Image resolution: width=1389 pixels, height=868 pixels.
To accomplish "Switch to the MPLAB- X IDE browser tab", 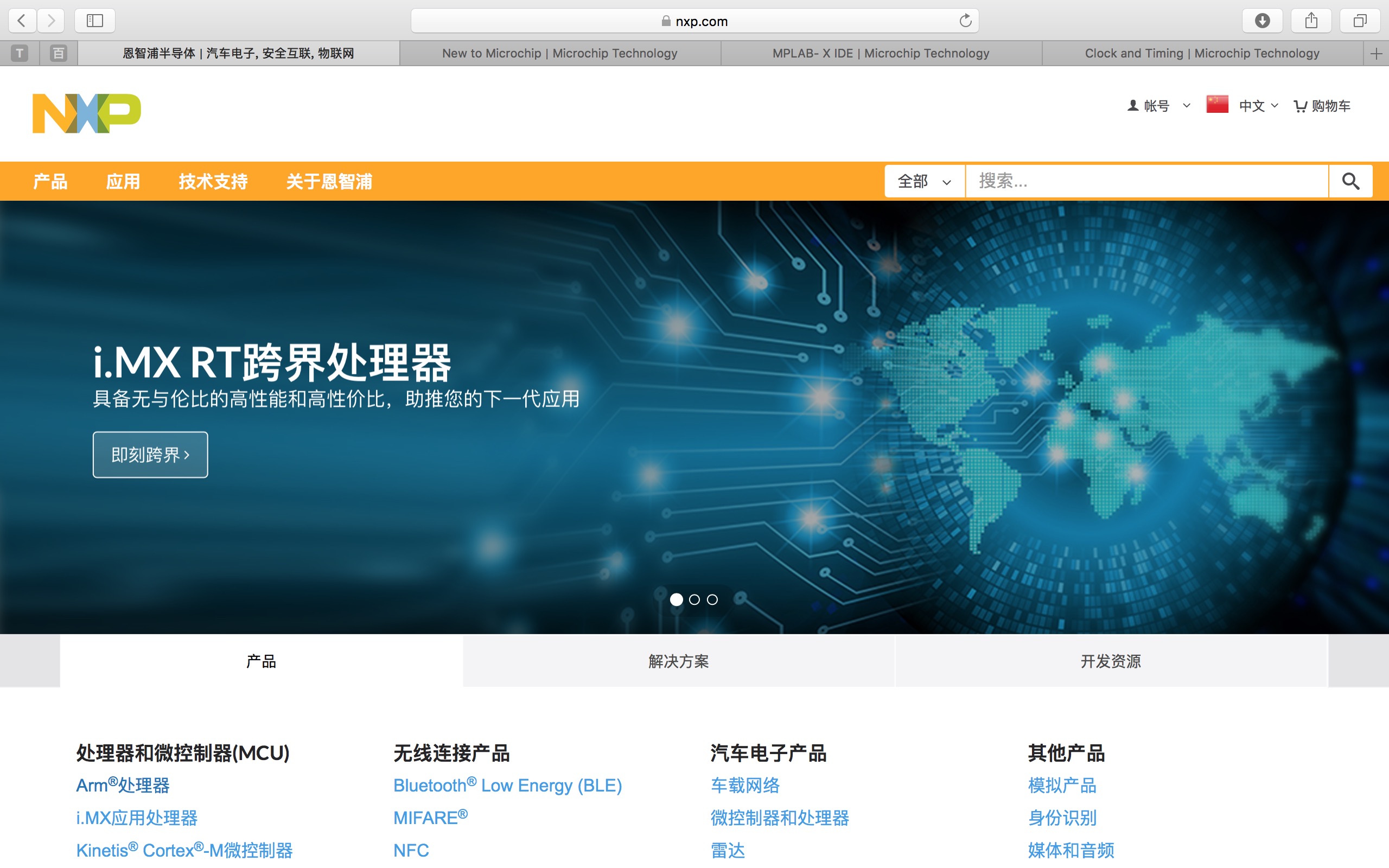I will [x=881, y=53].
